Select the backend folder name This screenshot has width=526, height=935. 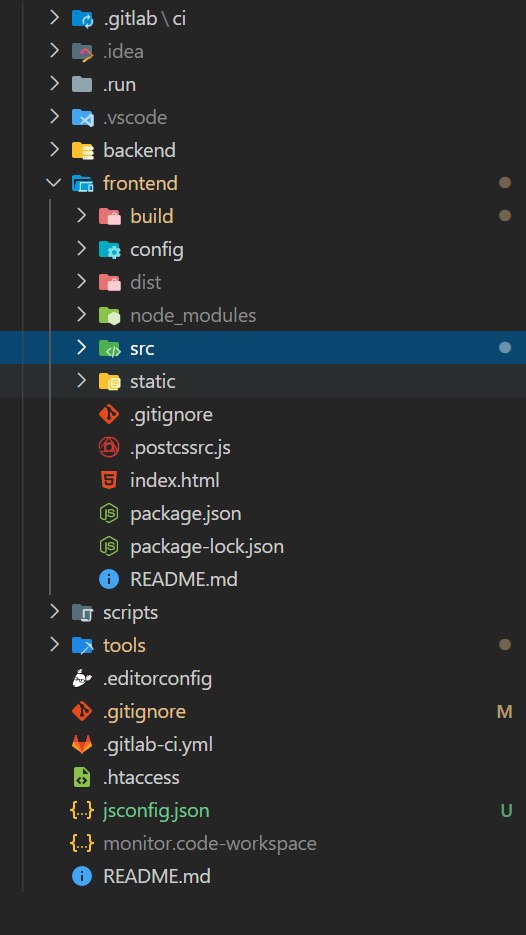[140, 150]
